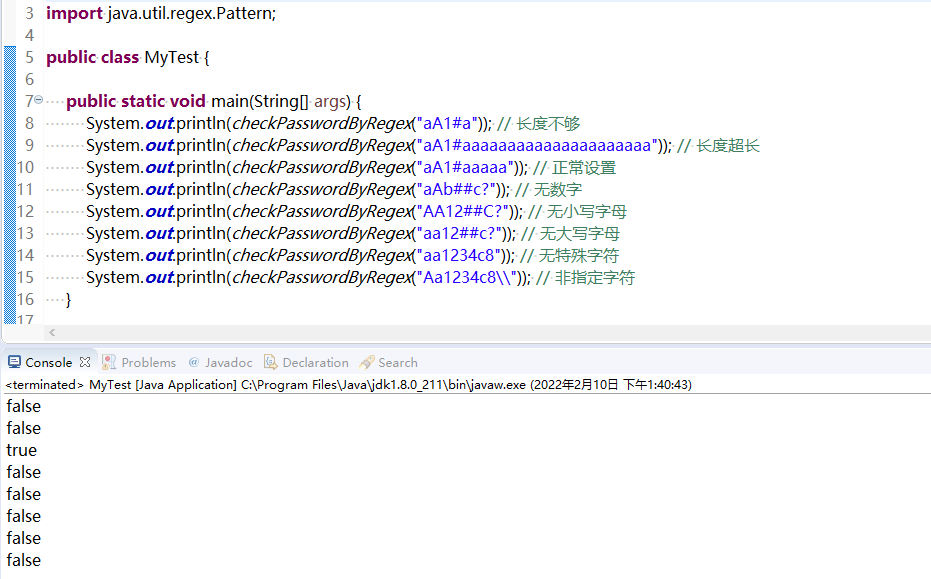The width and height of the screenshot is (931, 579).
Task: Click the "aAb##c?" string on line 11
Action: [457, 189]
